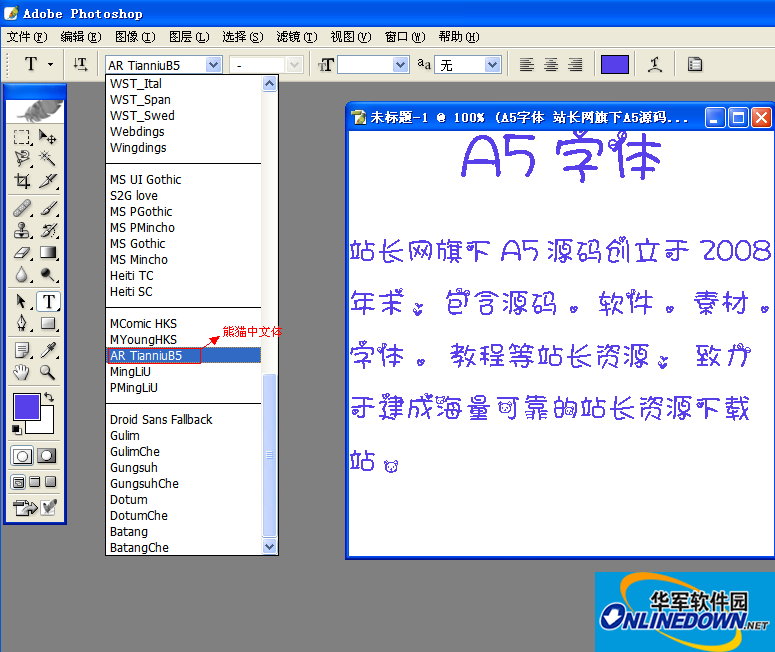The image size is (775, 652).
Task: Reset default foreground and background colors
Action: 17,430
